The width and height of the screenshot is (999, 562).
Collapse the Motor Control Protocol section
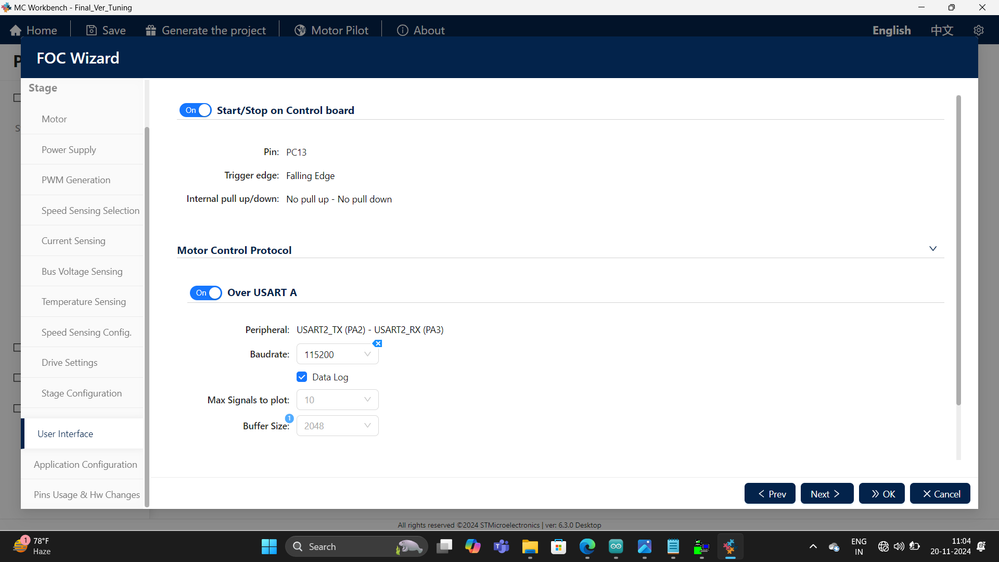pyautogui.click(x=933, y=249)
